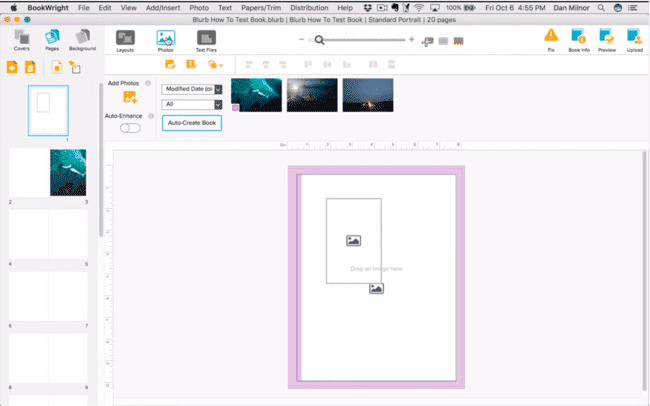Switch to the Layouts panel

(125, 41)
